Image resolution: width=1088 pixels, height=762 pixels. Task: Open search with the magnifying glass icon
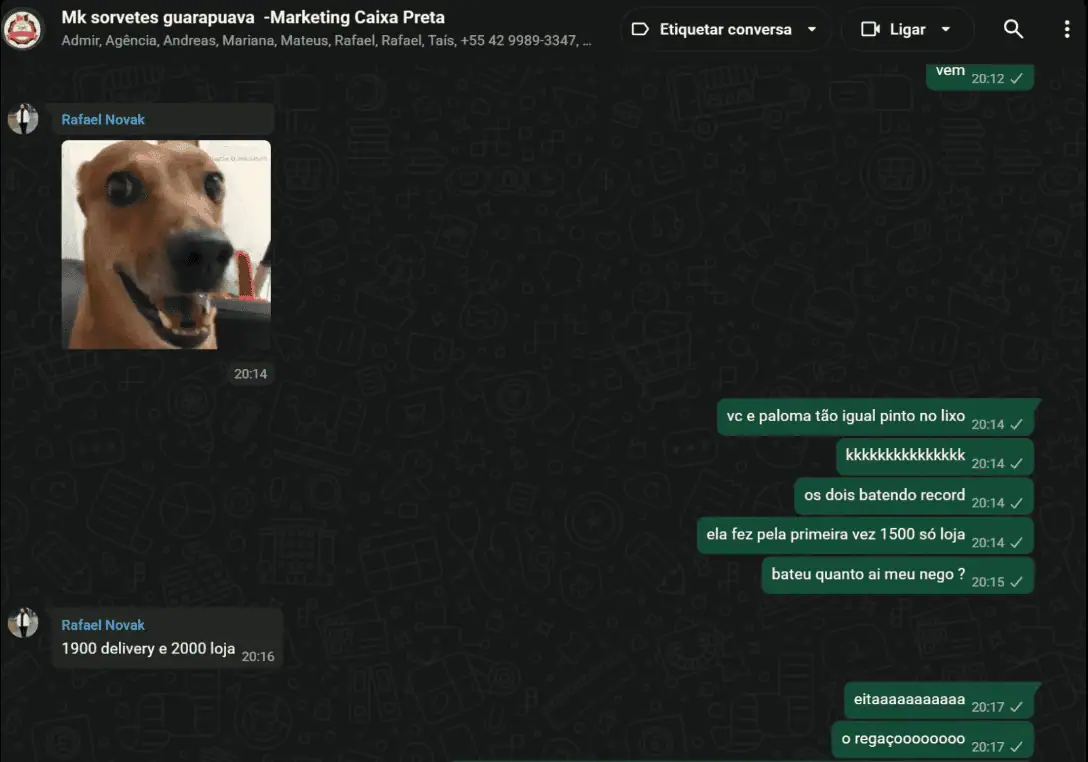(x=1013, y=29)
